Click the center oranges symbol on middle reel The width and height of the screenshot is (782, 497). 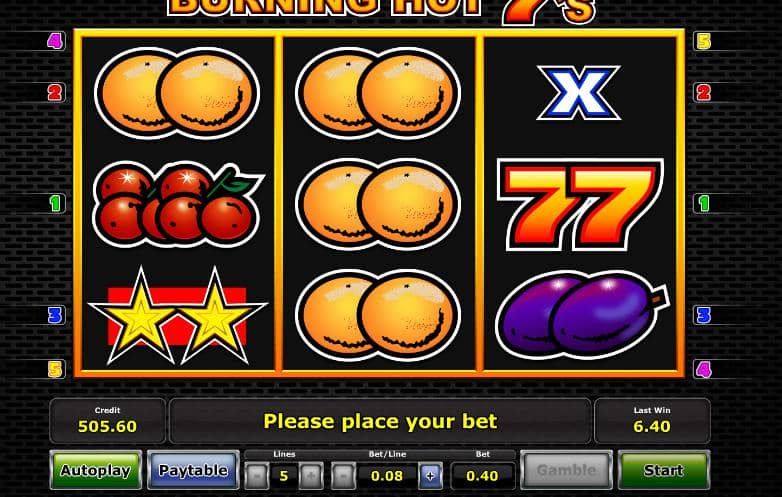[x=378, y=204]
